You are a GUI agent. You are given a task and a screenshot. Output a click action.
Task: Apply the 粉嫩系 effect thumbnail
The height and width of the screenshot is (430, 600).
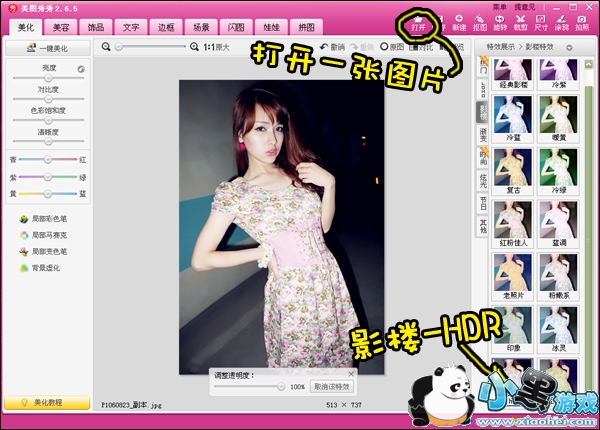559,277
